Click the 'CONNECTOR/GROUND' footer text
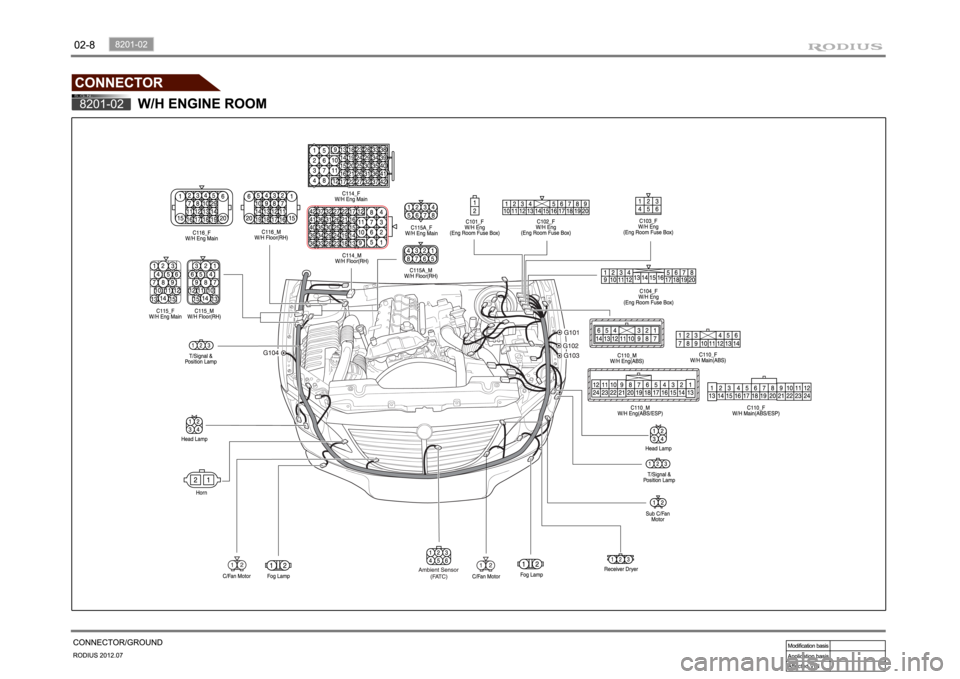 118,642
